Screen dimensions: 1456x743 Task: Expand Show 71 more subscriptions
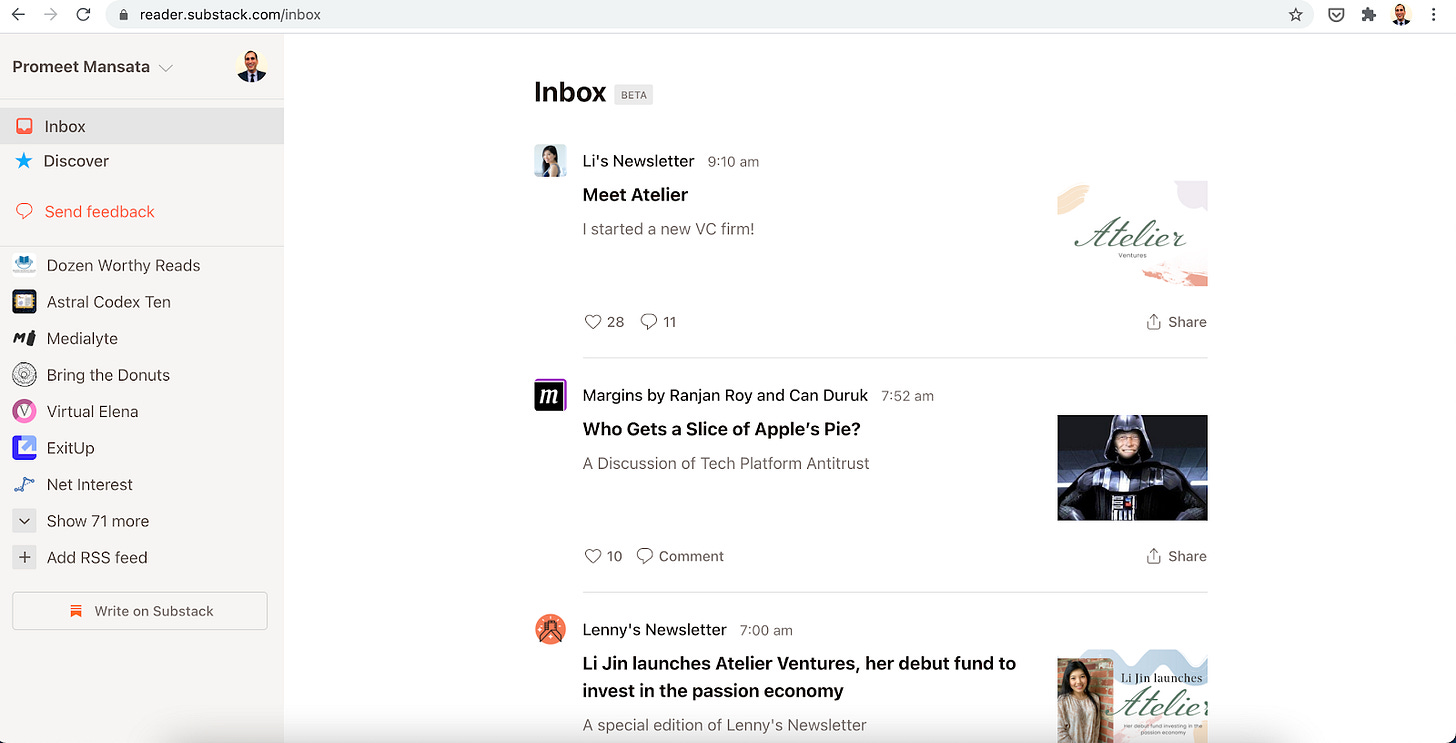click(x=98, y=521)
